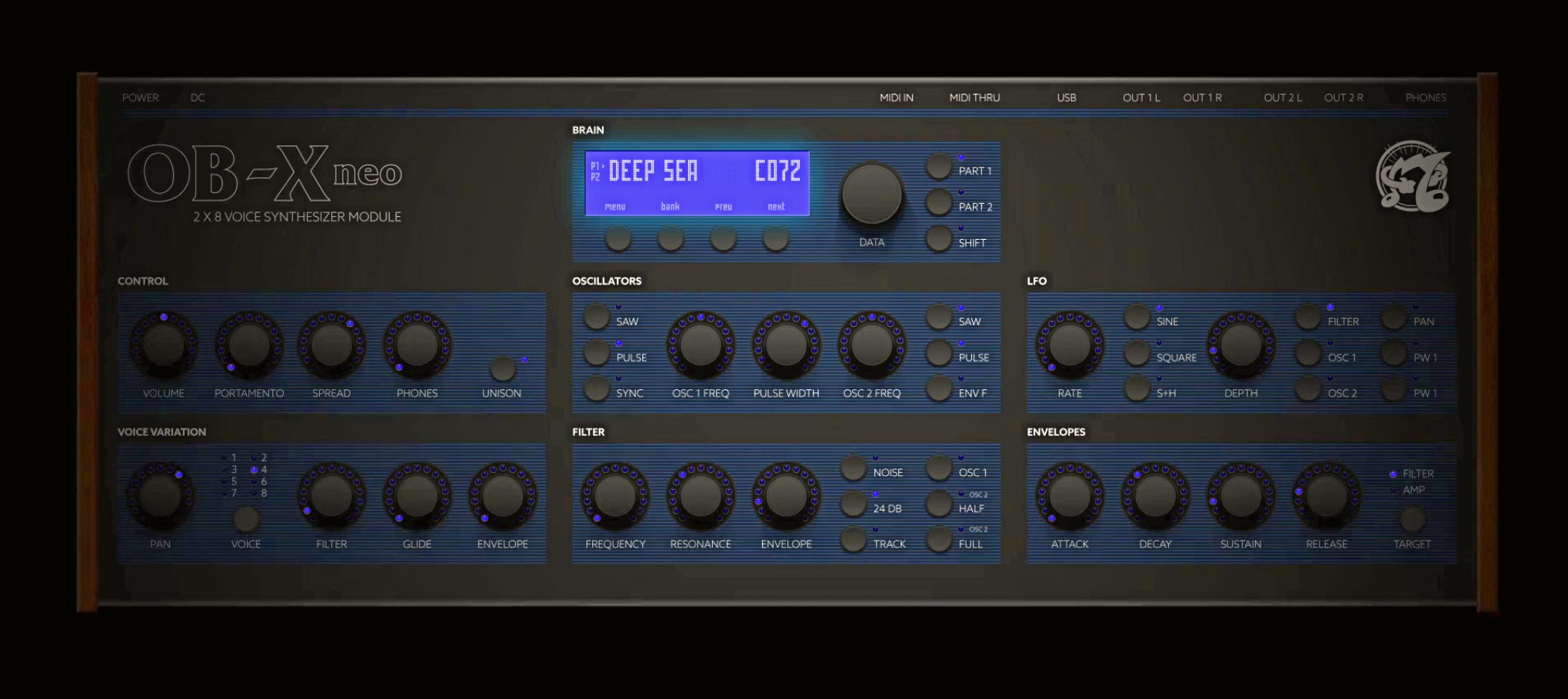The height and width of the screenshot is (699, 1568).
Task: Enable oscillator SYNC button
Action: tap(597, 388)
